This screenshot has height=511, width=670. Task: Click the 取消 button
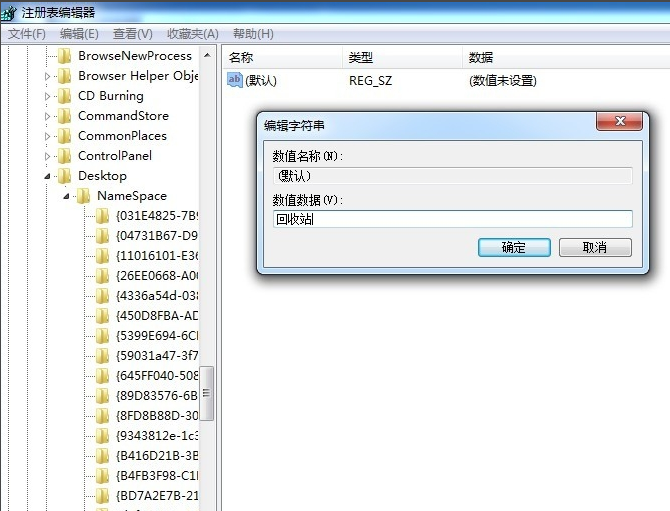pyautogui.click(x=595, y=247)
